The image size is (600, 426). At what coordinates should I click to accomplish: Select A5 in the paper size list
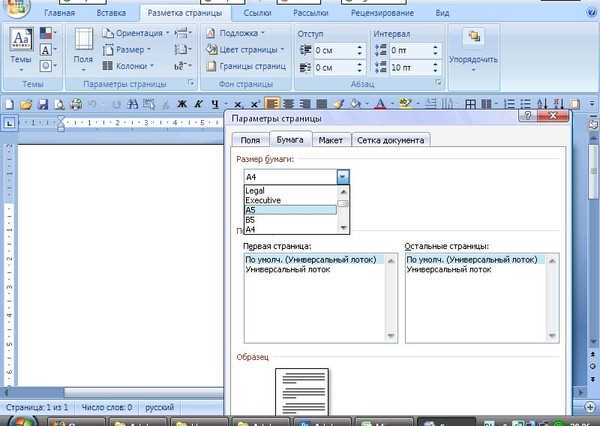tap(290, 210)
